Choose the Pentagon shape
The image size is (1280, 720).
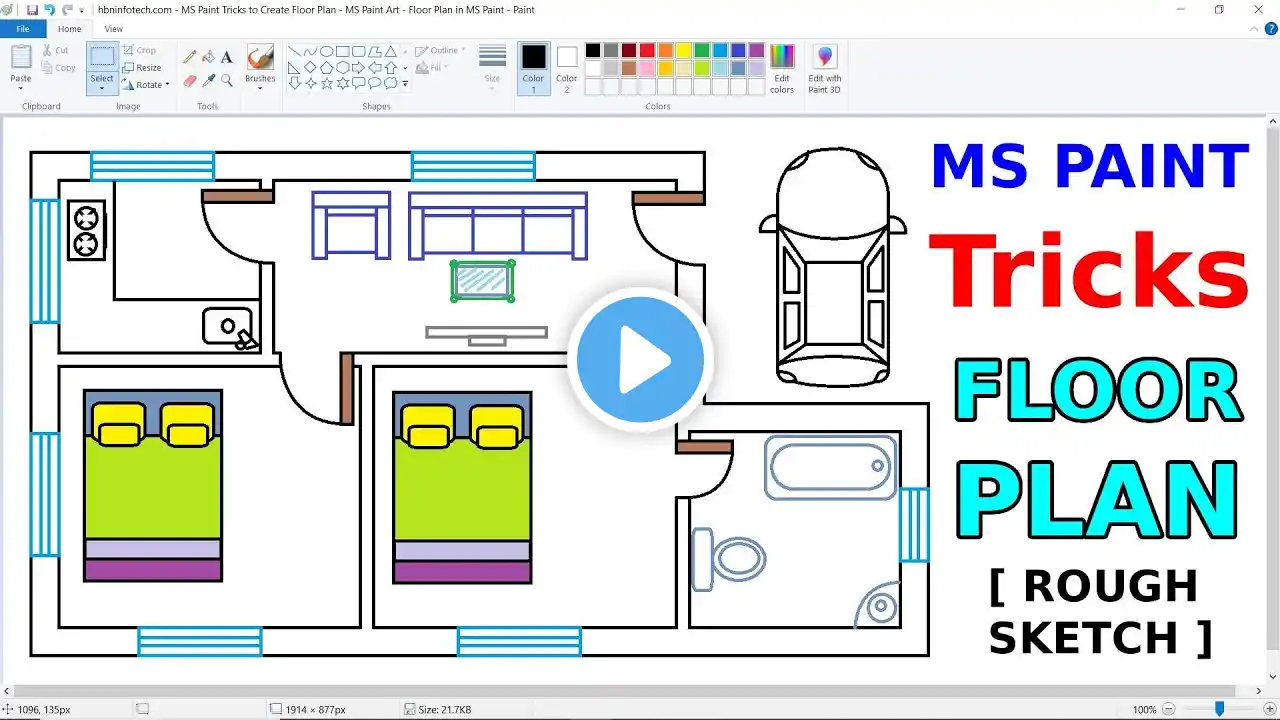point(326,67)
